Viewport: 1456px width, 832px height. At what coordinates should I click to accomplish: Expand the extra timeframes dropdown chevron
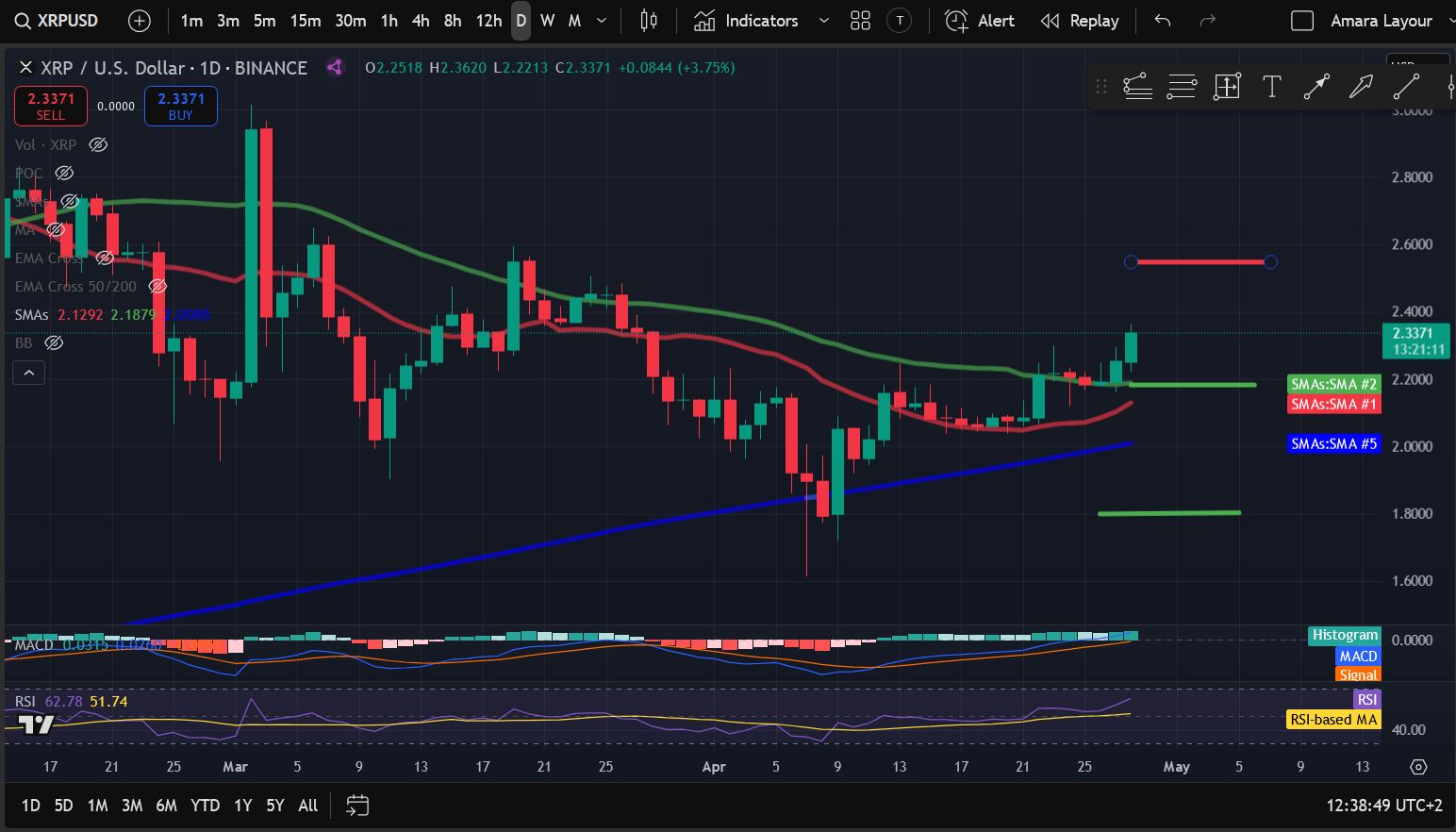pos(602,21)
